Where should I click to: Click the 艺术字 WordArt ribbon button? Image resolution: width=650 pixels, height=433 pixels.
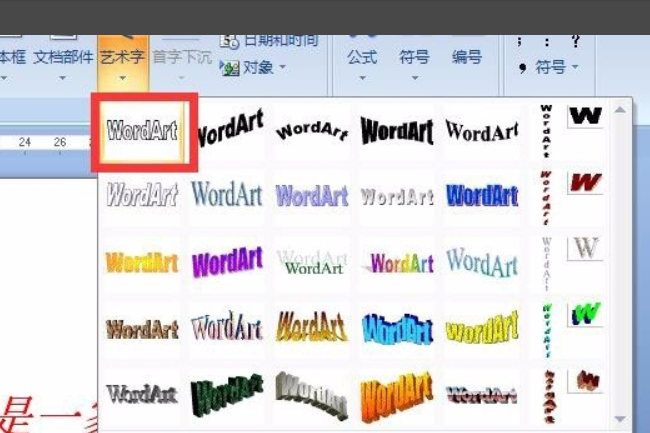(123, 57)
